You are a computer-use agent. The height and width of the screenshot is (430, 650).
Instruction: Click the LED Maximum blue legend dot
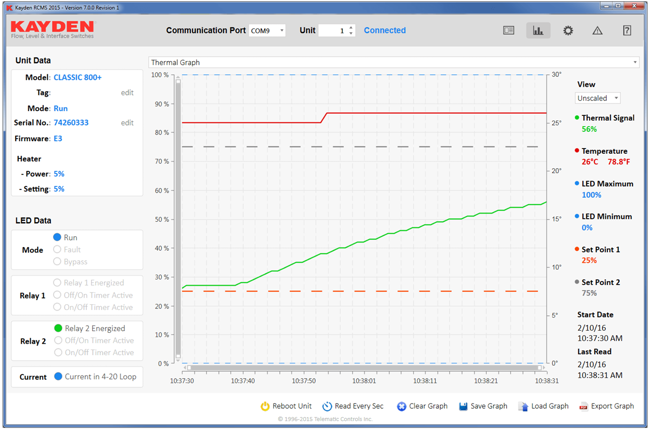(577, 183)
